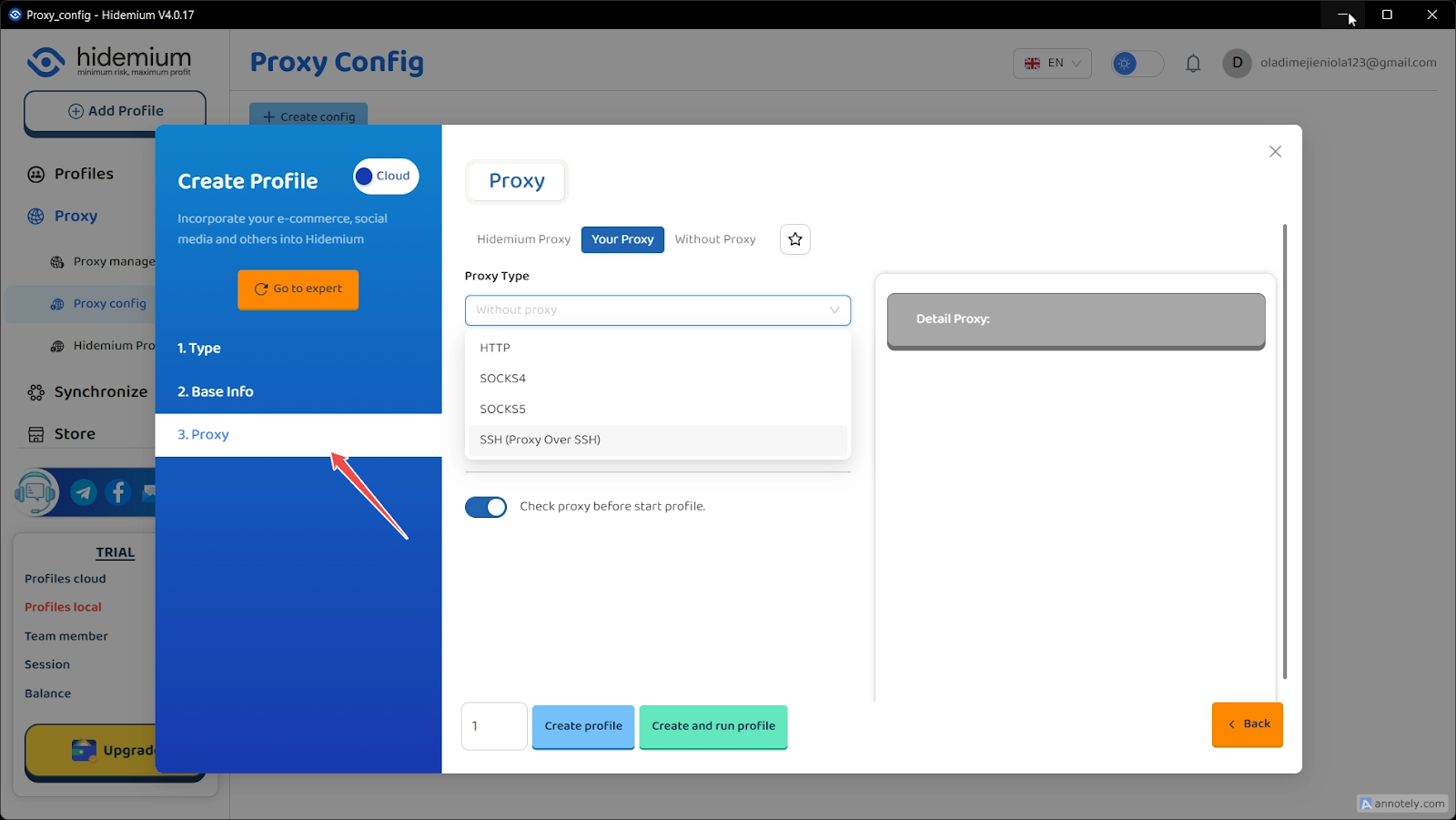This screenshot has width=1456, height=820.
Task: Maximize the Hidemium window
Action: pos(1387,15)
